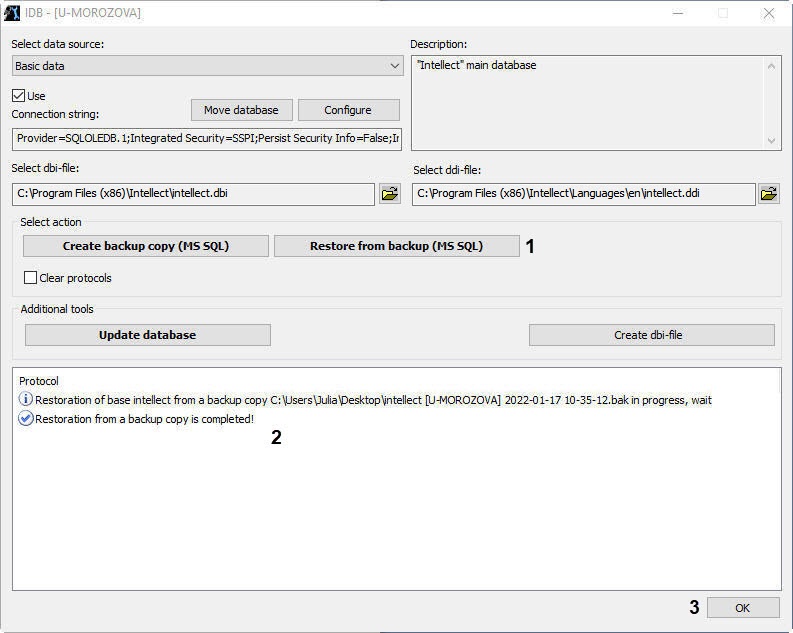Click the IDB application icon in title bar
The width and height of the screenshot is (793, 633).
(x=12, y=13)
